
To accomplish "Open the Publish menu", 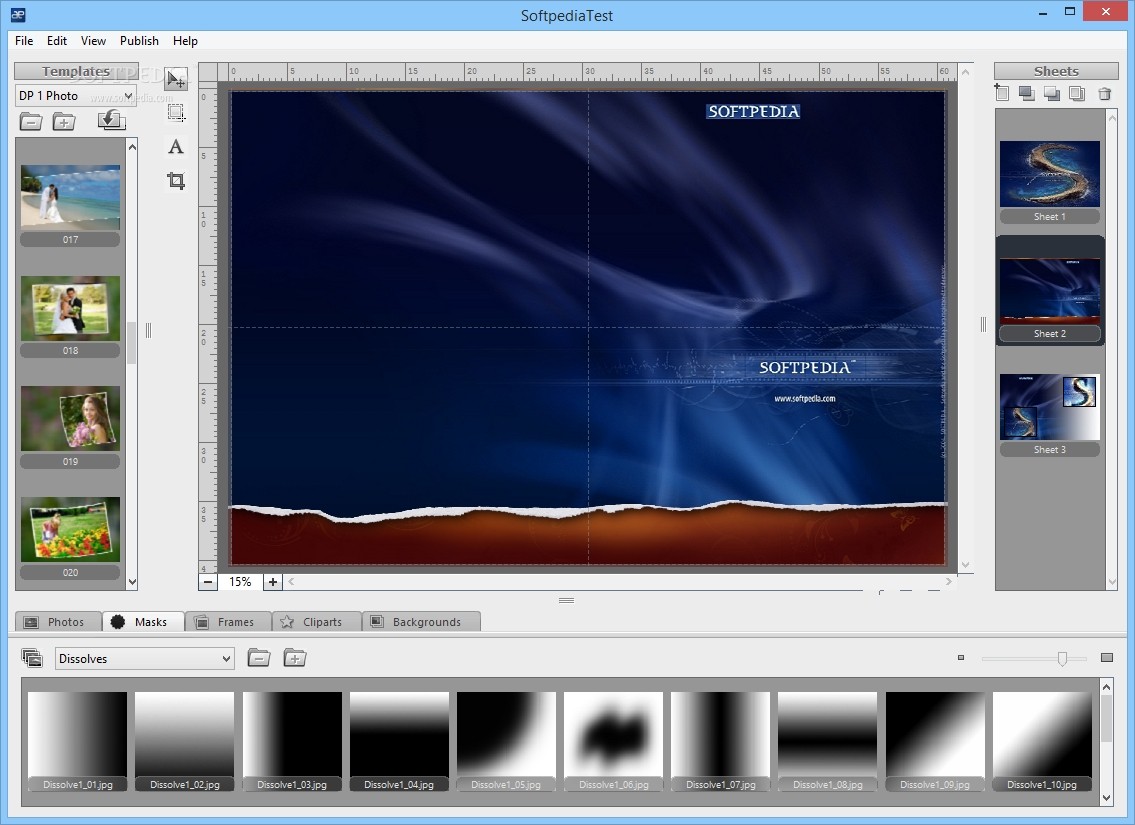I will click(139, 41).
